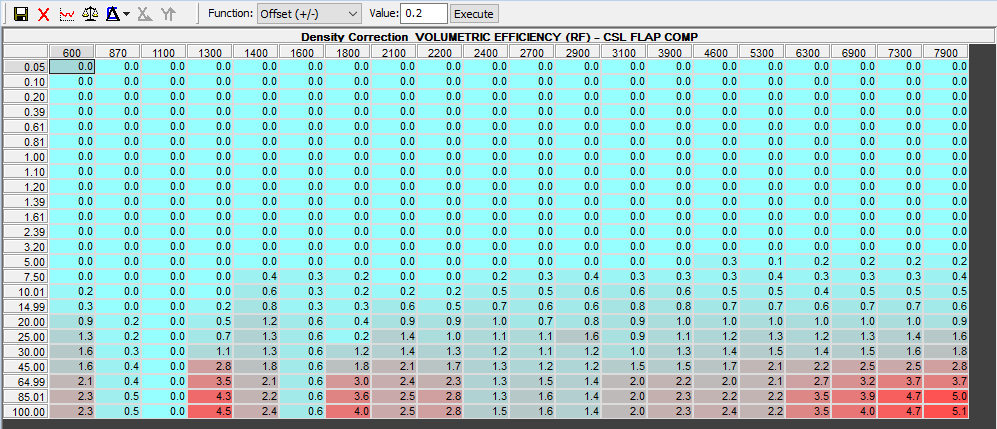This screenshot has height=429, width=997.
Task: Open the red line graph view icon
Action: 66,14
